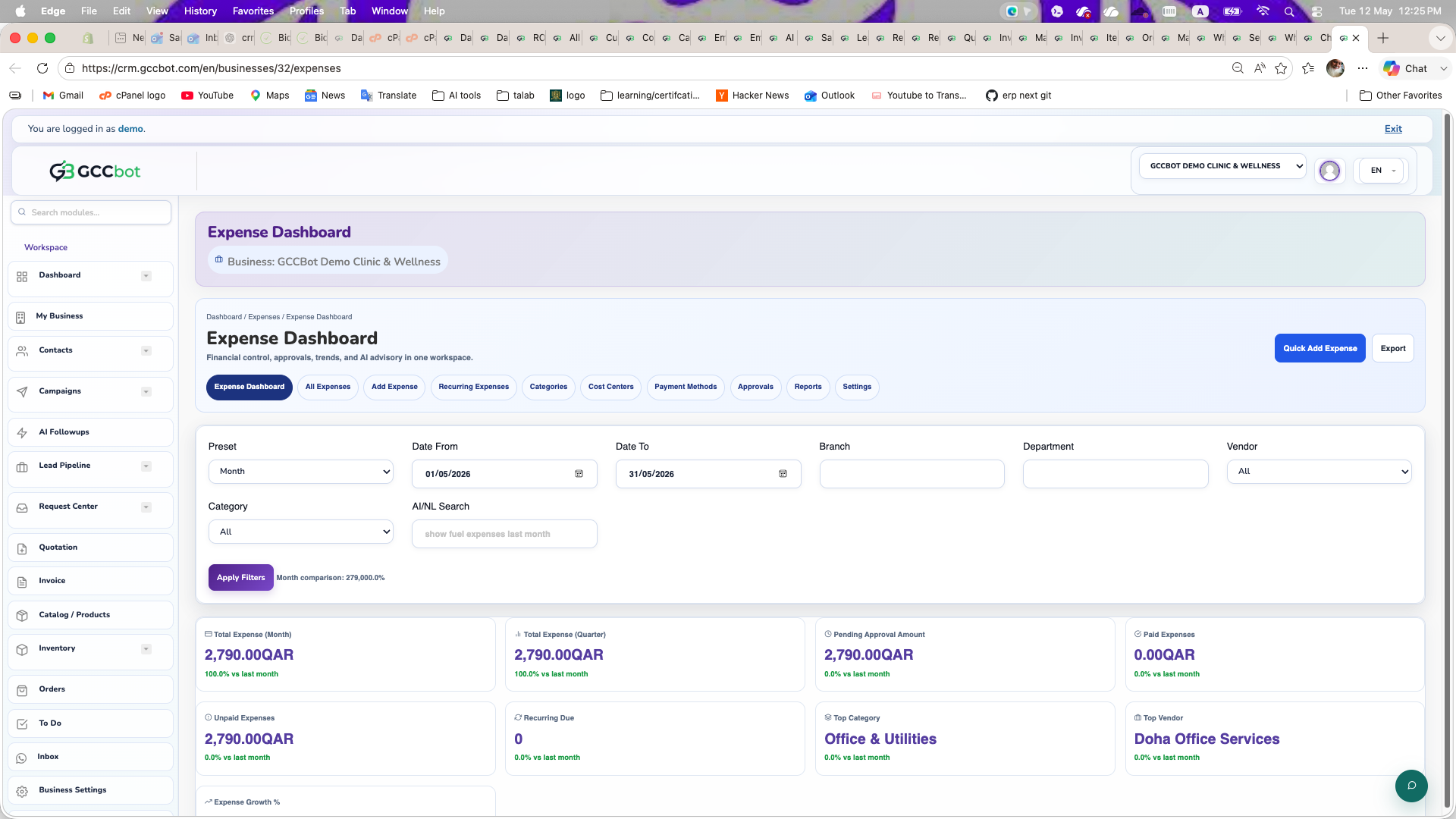
Task: Click the Exit link
Action: (x=1393, y=129)
